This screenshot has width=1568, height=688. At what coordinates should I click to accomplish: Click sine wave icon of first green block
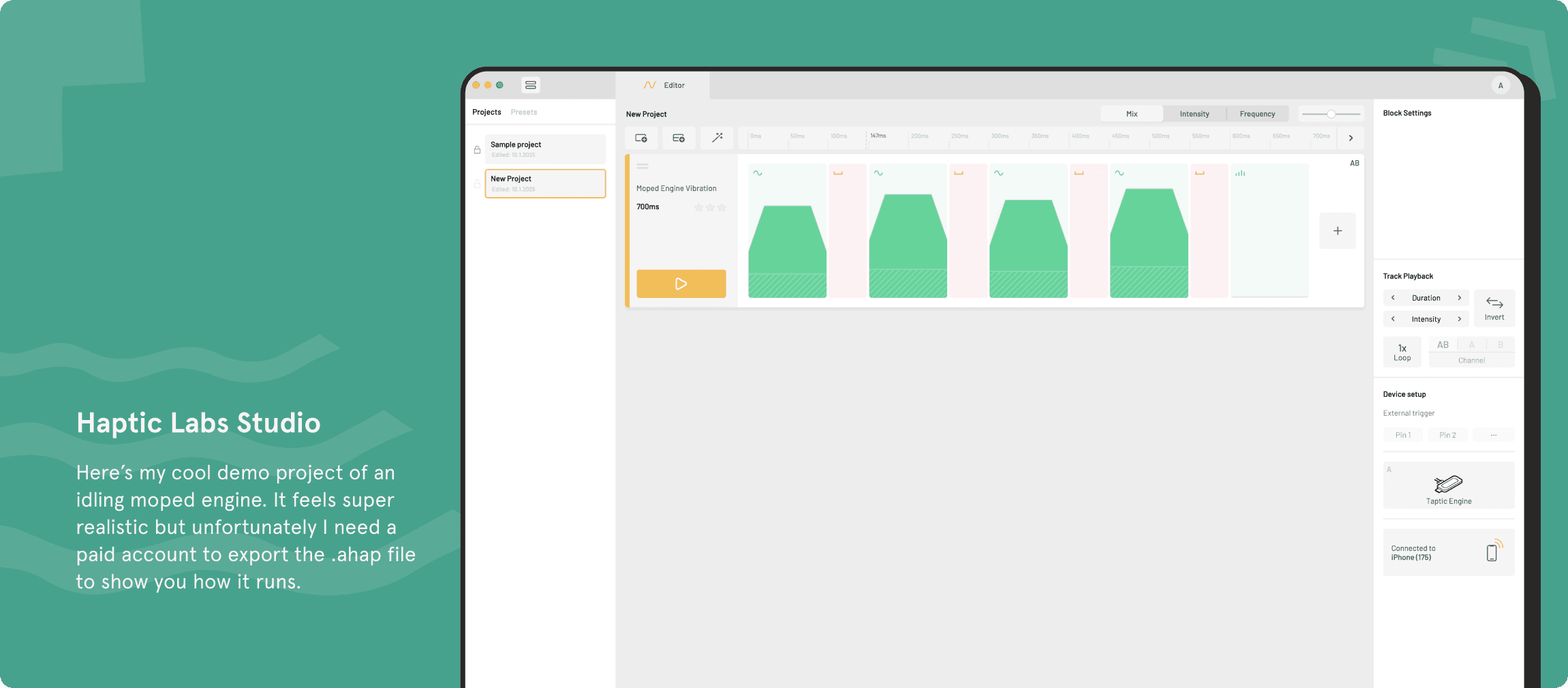[758, 173]
